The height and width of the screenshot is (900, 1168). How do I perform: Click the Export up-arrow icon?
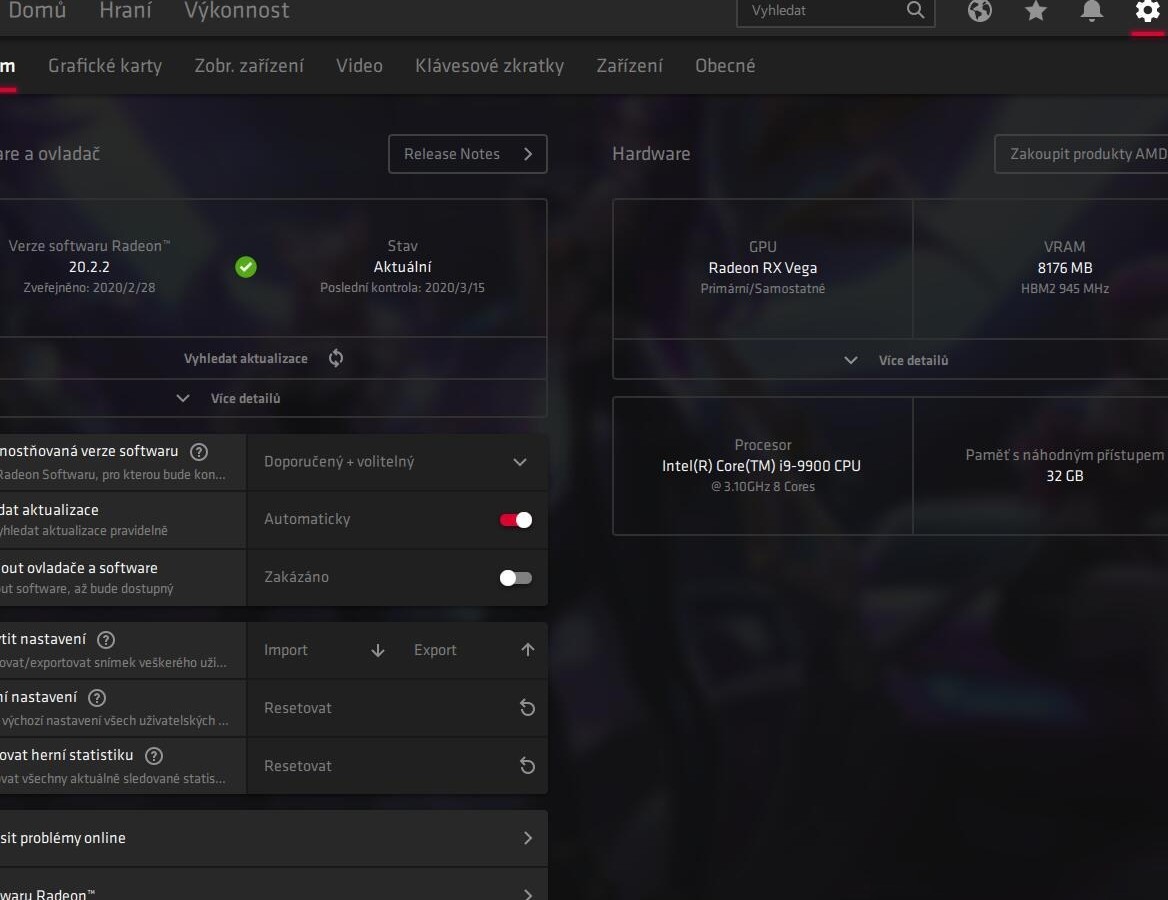click(x=527, y=650)
